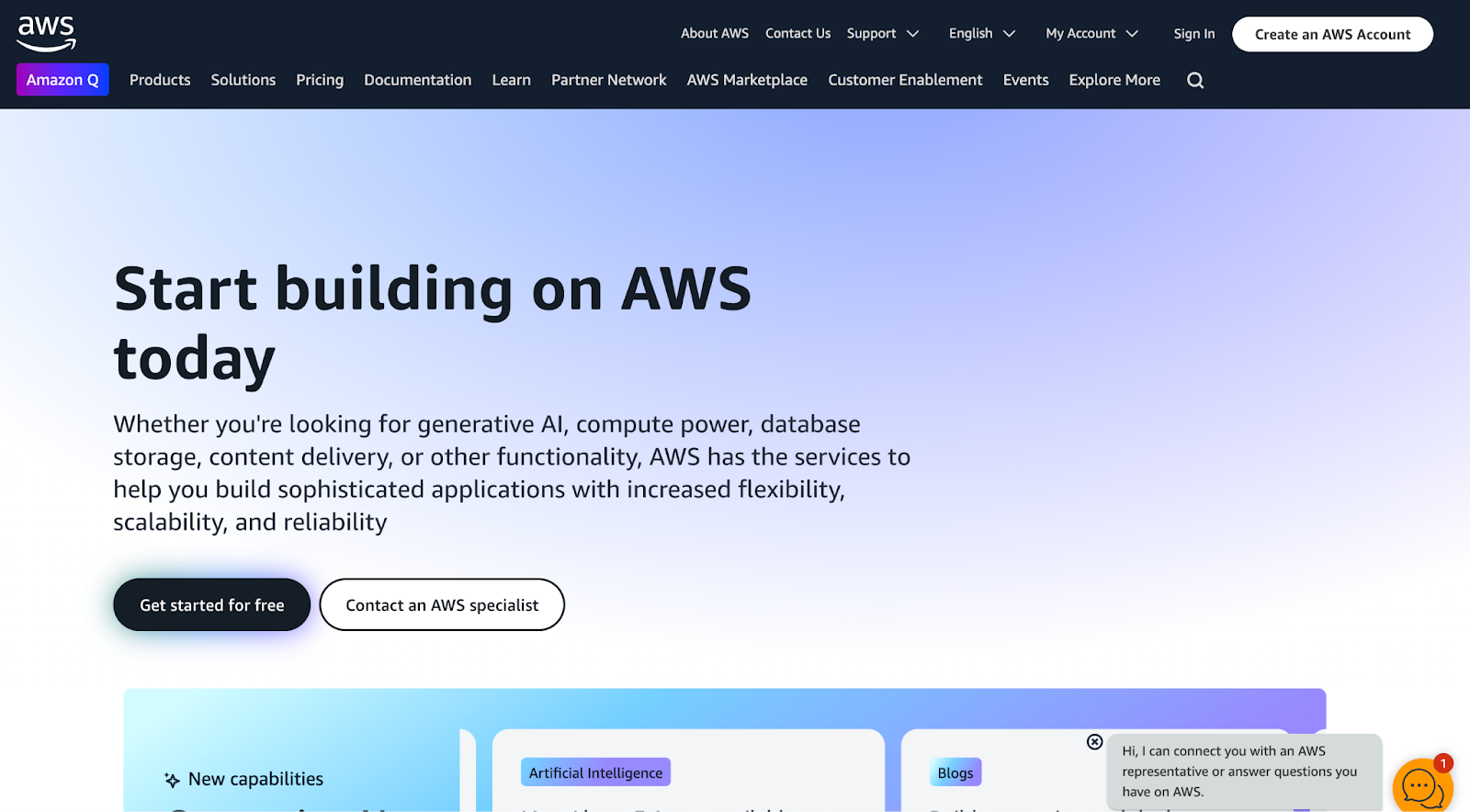Click the New capabilities sparkle icon
1470x812 pixels.
(172, 780)
